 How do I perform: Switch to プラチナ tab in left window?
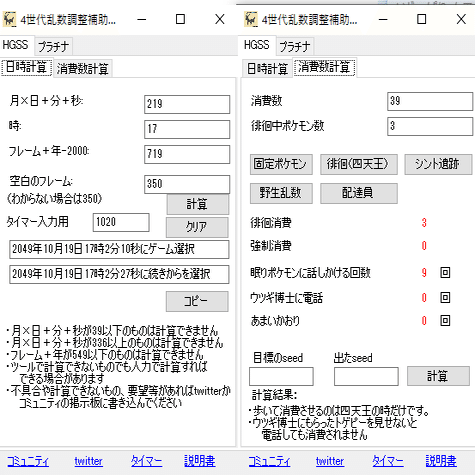[53, 46]
